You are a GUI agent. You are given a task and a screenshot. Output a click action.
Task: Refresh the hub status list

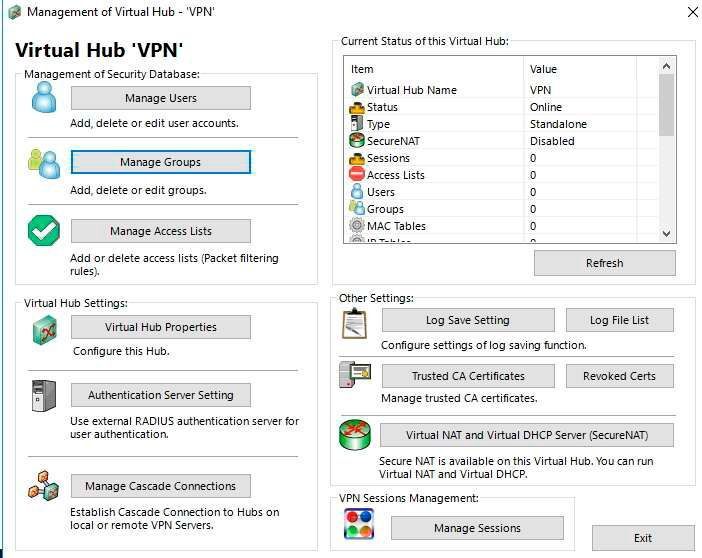point(604,263)
